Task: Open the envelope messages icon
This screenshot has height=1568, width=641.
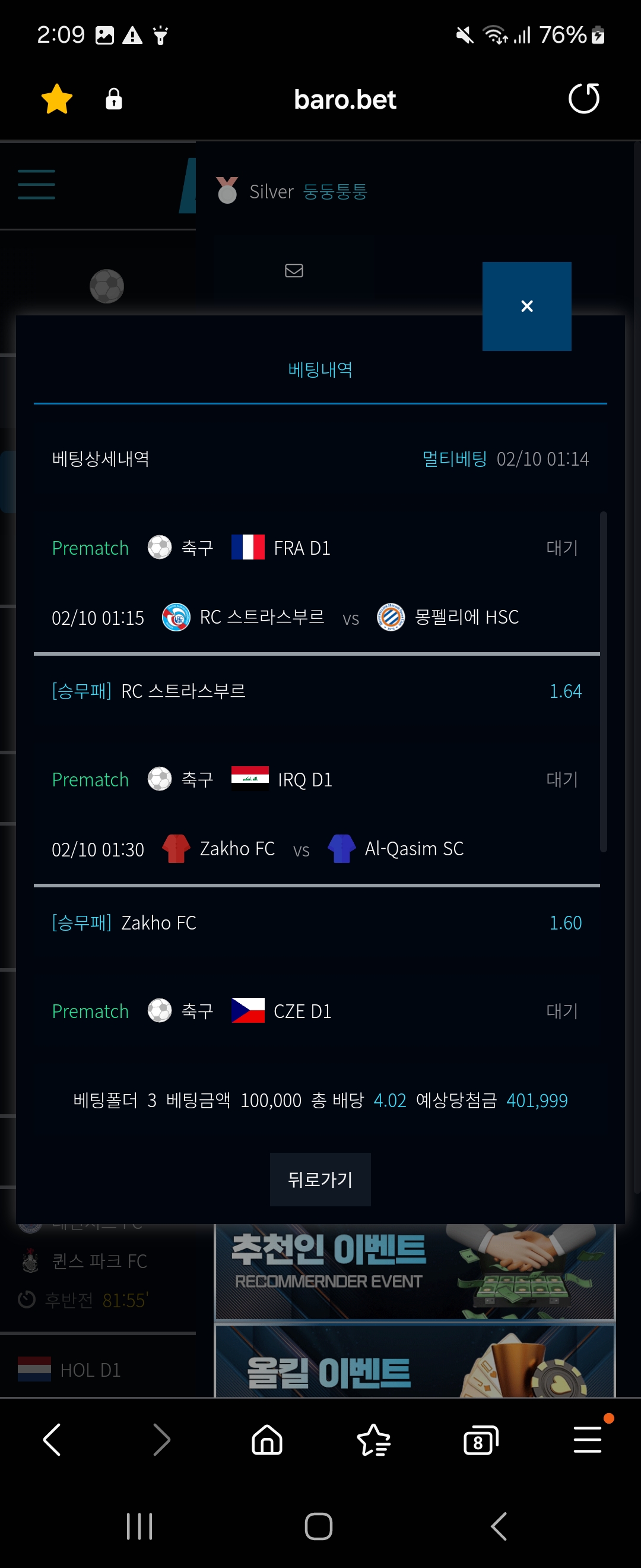Action: click(294, 270)
